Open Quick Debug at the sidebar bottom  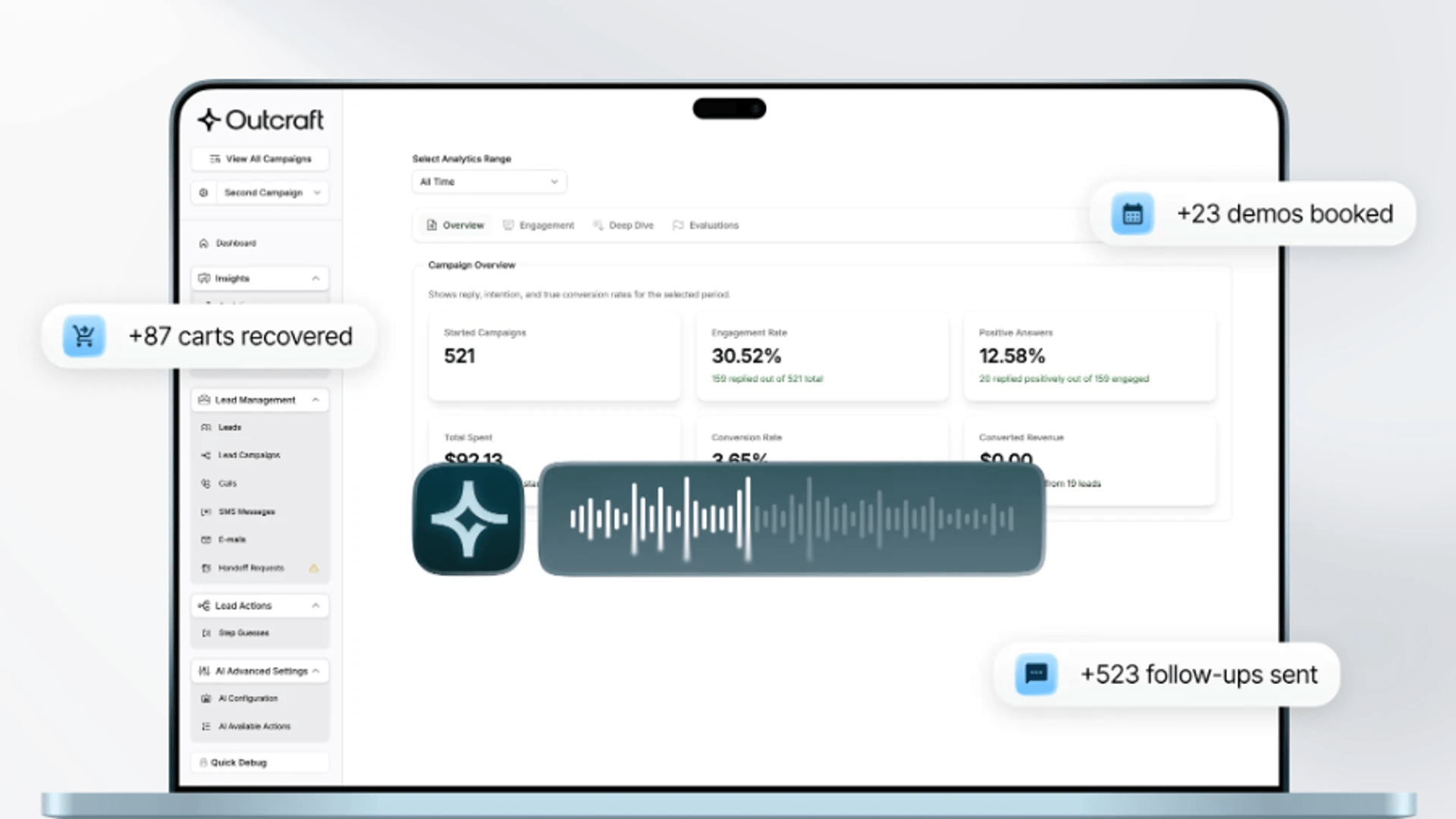click(237, 762)
